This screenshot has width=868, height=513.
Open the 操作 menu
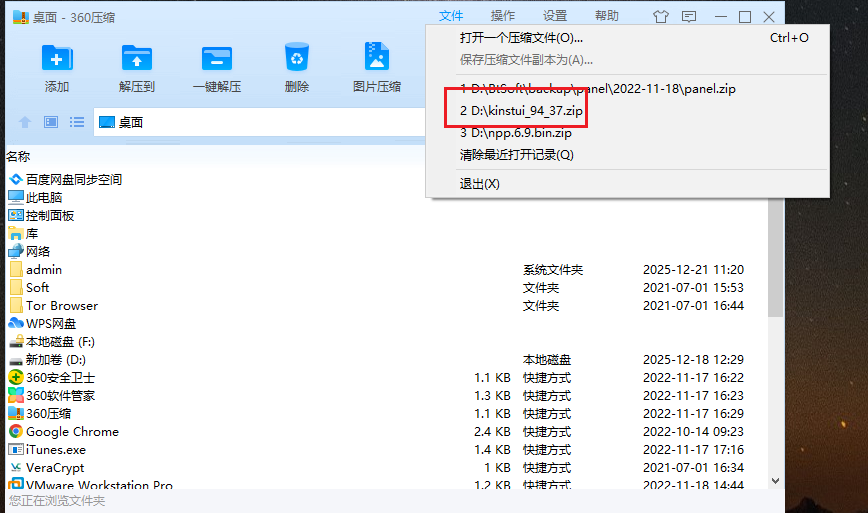pyautogui.click(x=503, y=16)
